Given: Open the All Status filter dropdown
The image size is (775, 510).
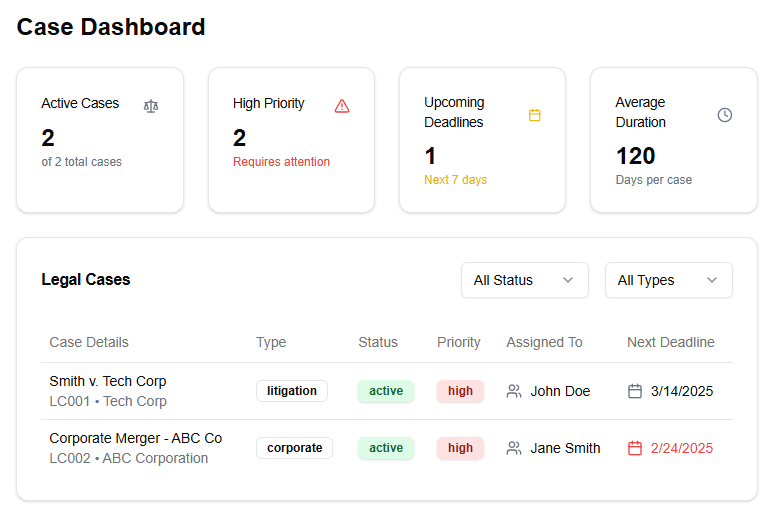Looking at the screenshot, I should pyautogui.click(x=524, y=280).
